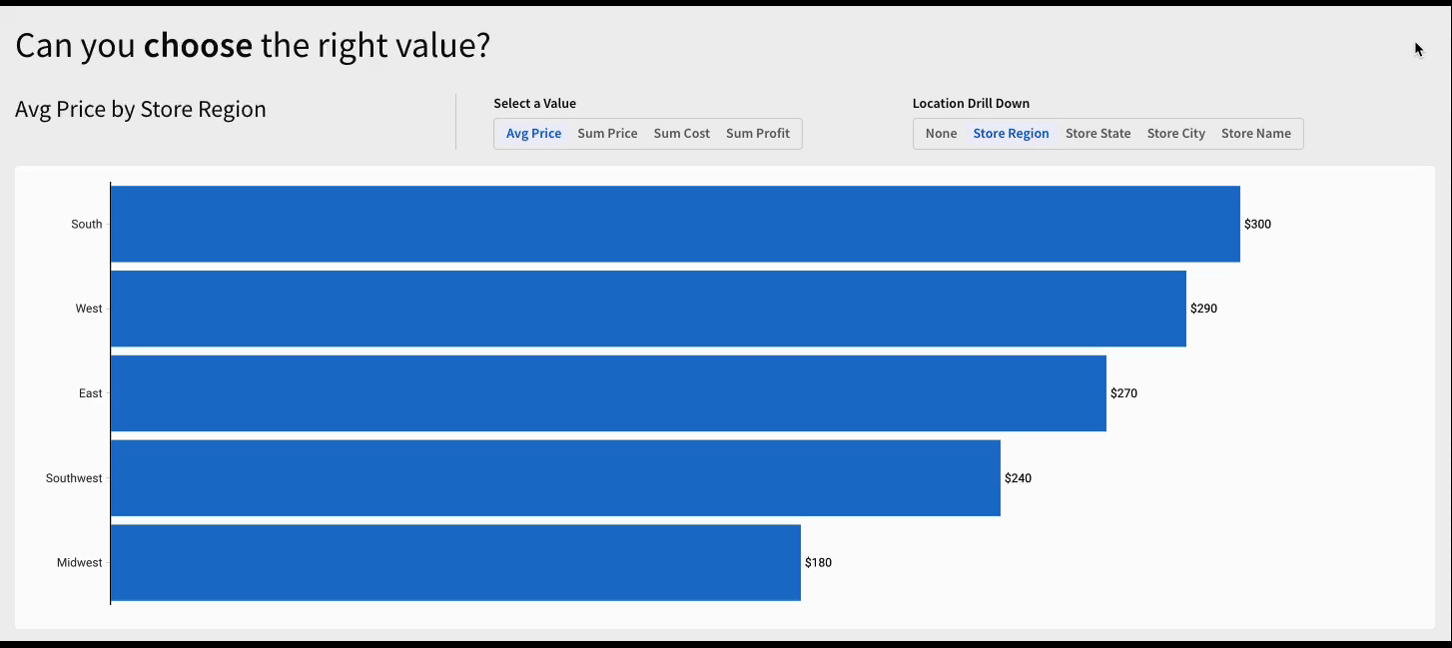
Task: Switch drill down to Store City
Action: point(1176,134)
